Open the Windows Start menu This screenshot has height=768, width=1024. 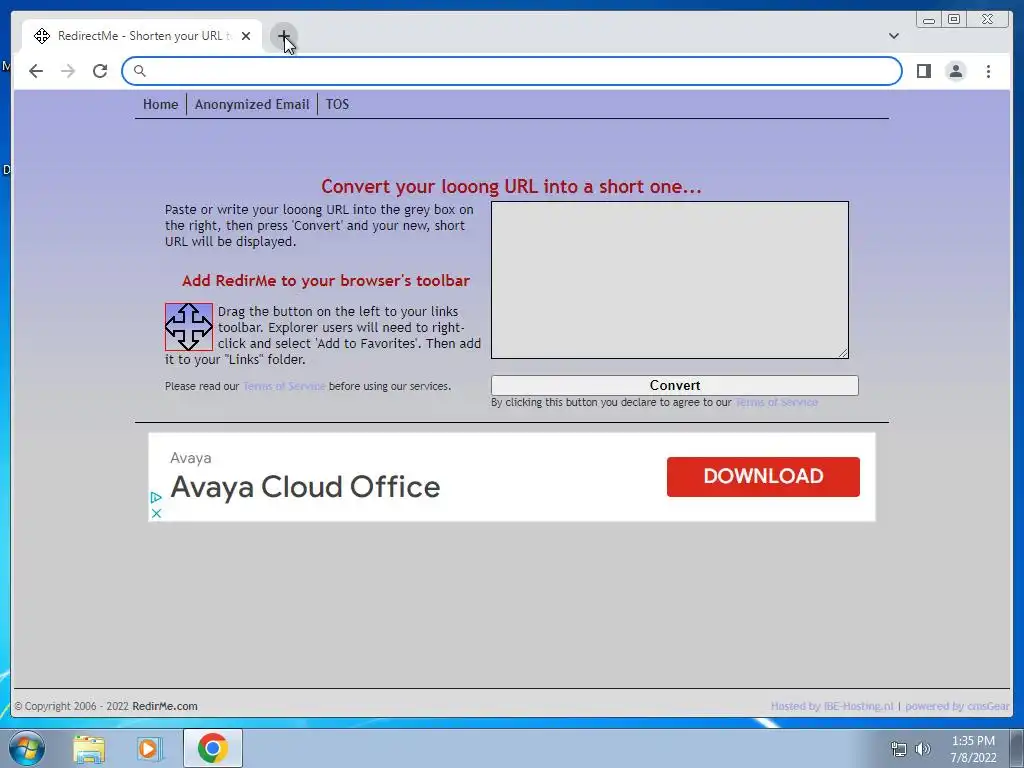[x=26, y=748]
